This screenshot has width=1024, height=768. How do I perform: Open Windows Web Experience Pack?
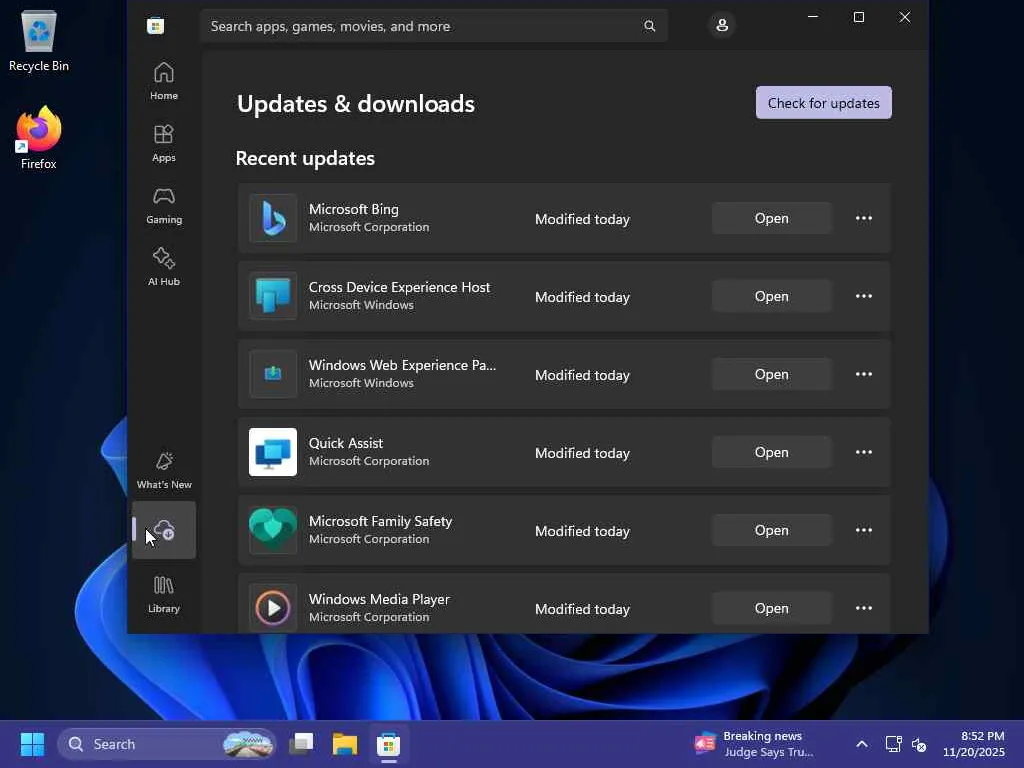tap(771, 374)
